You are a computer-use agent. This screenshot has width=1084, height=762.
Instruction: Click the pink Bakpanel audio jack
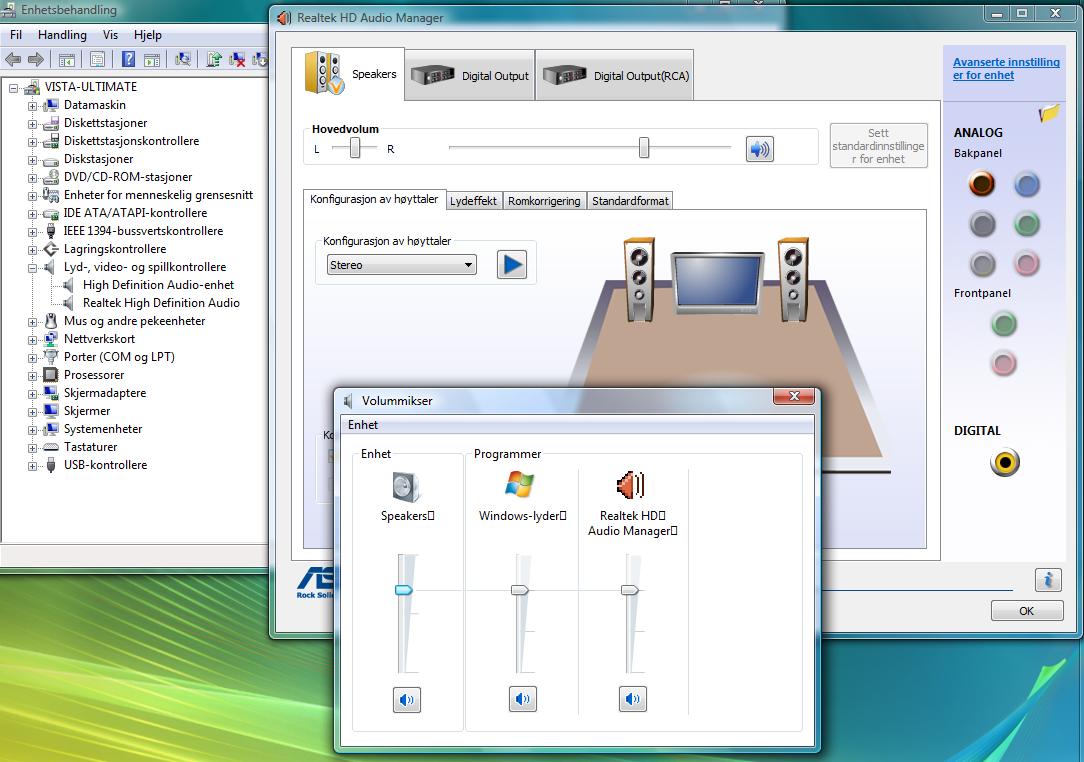pos(1027,263)
